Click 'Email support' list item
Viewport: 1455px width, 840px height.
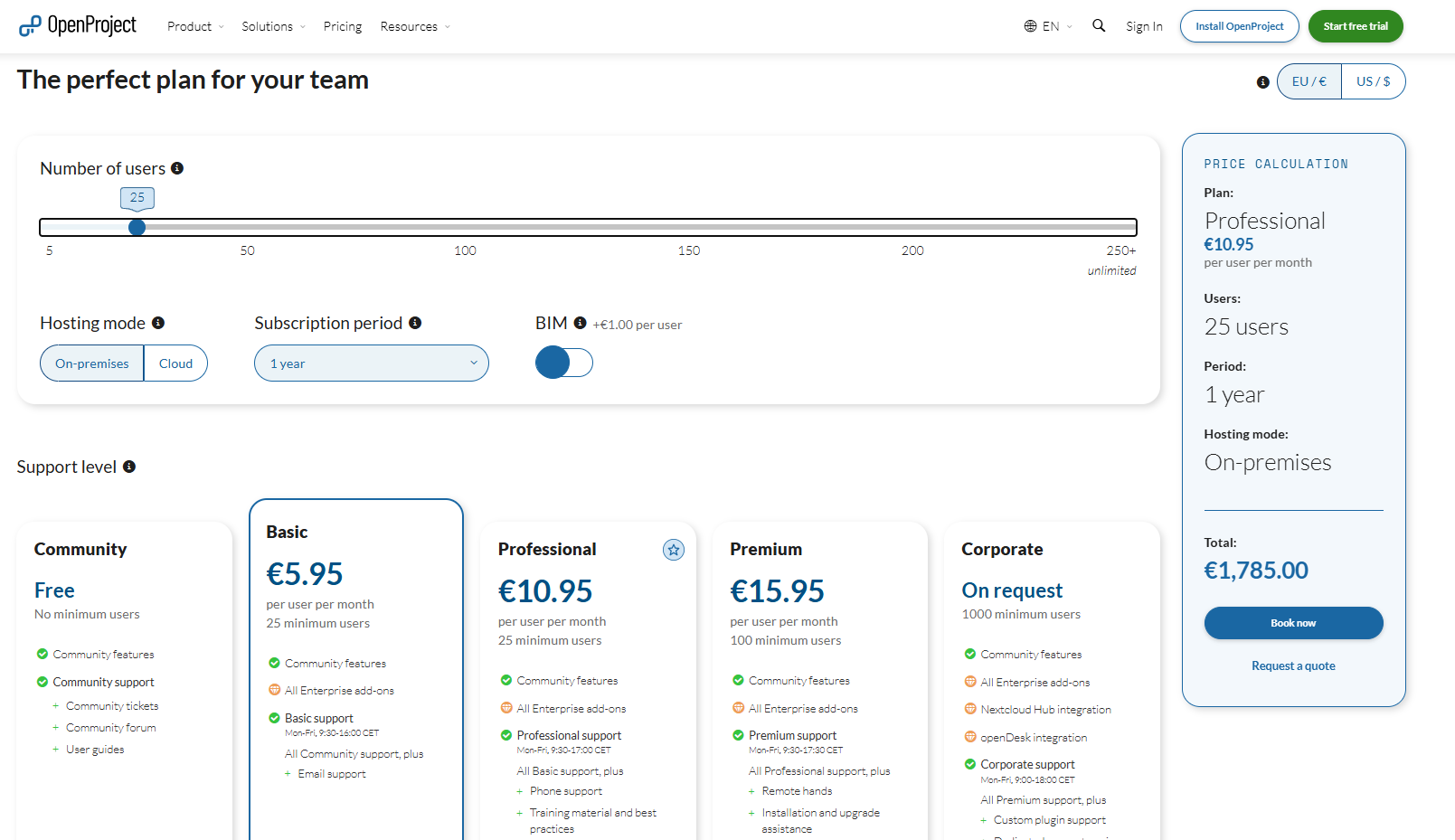click(x=332, y=774)
